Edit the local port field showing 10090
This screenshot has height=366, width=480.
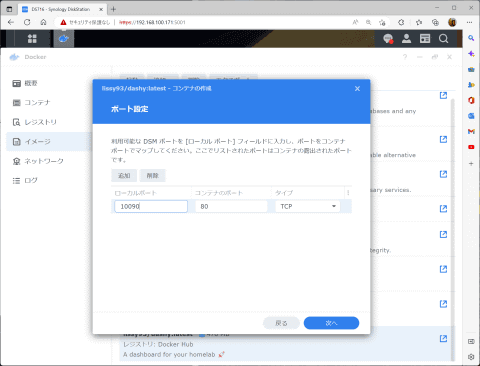point(151,206)
